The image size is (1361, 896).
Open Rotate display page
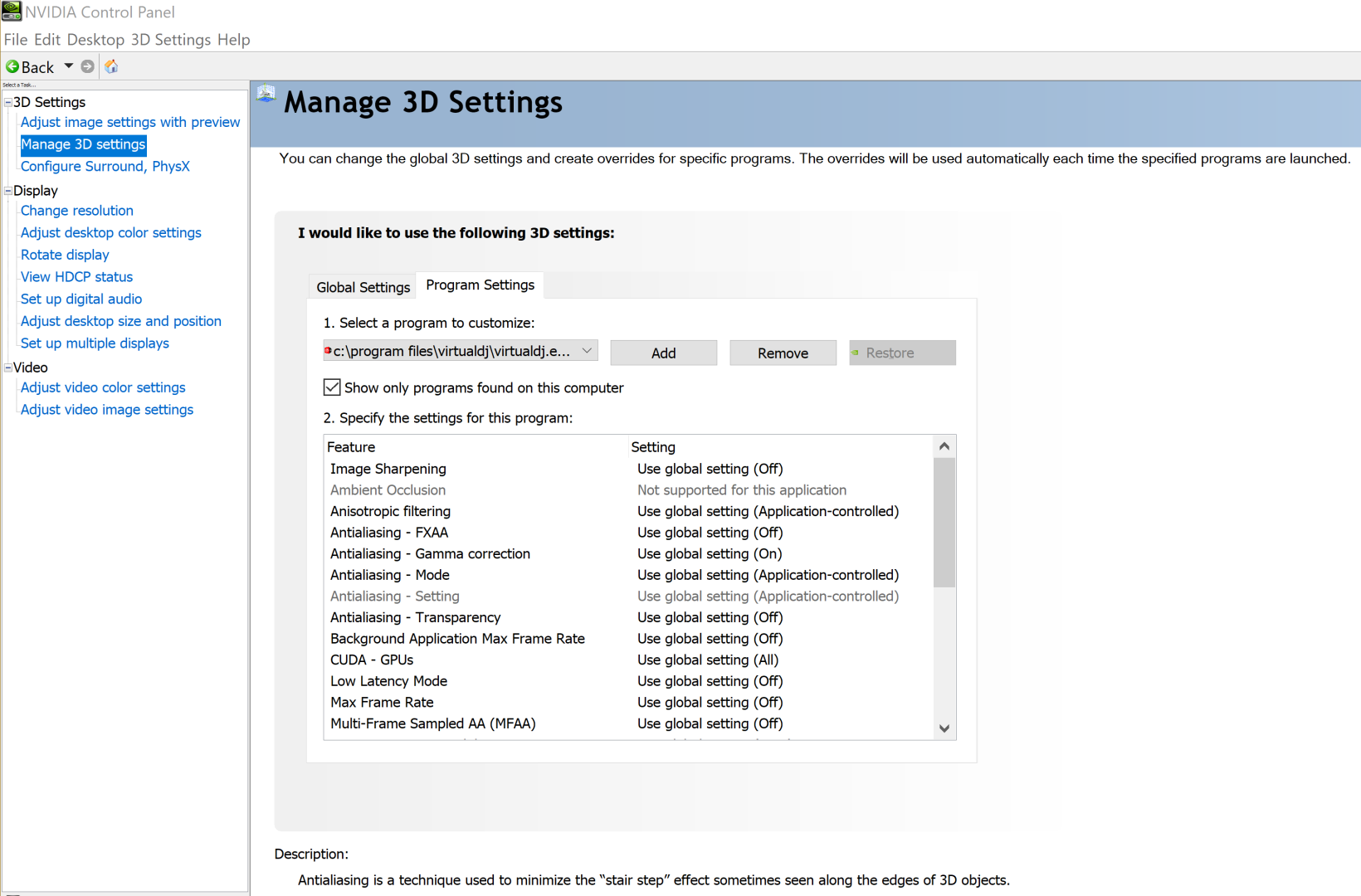point(65,255)
